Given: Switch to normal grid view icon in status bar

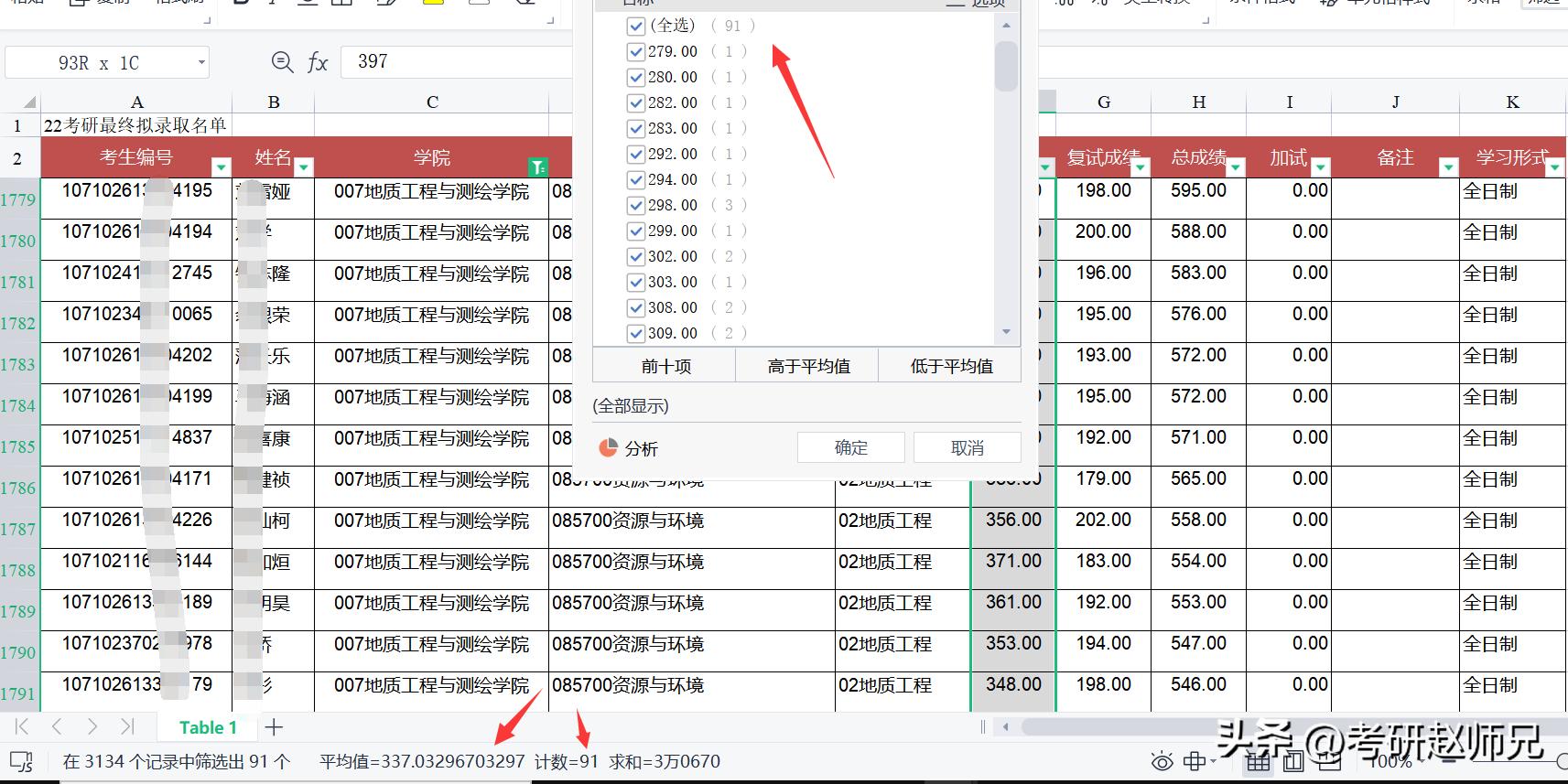Looking at the screenshot, I should tap(1258, 761).
